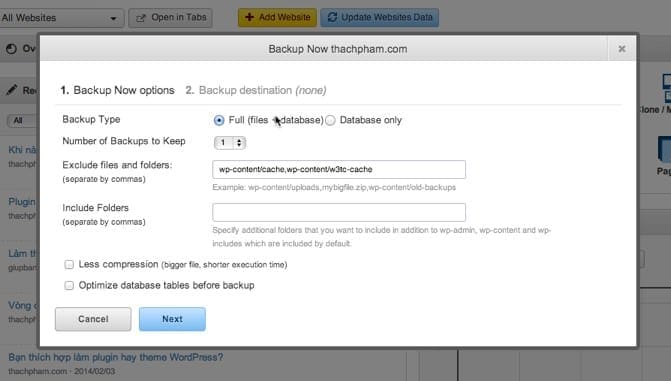
Task: Click the 'Vòng' post link in background
Action: (x=23, y=306)
